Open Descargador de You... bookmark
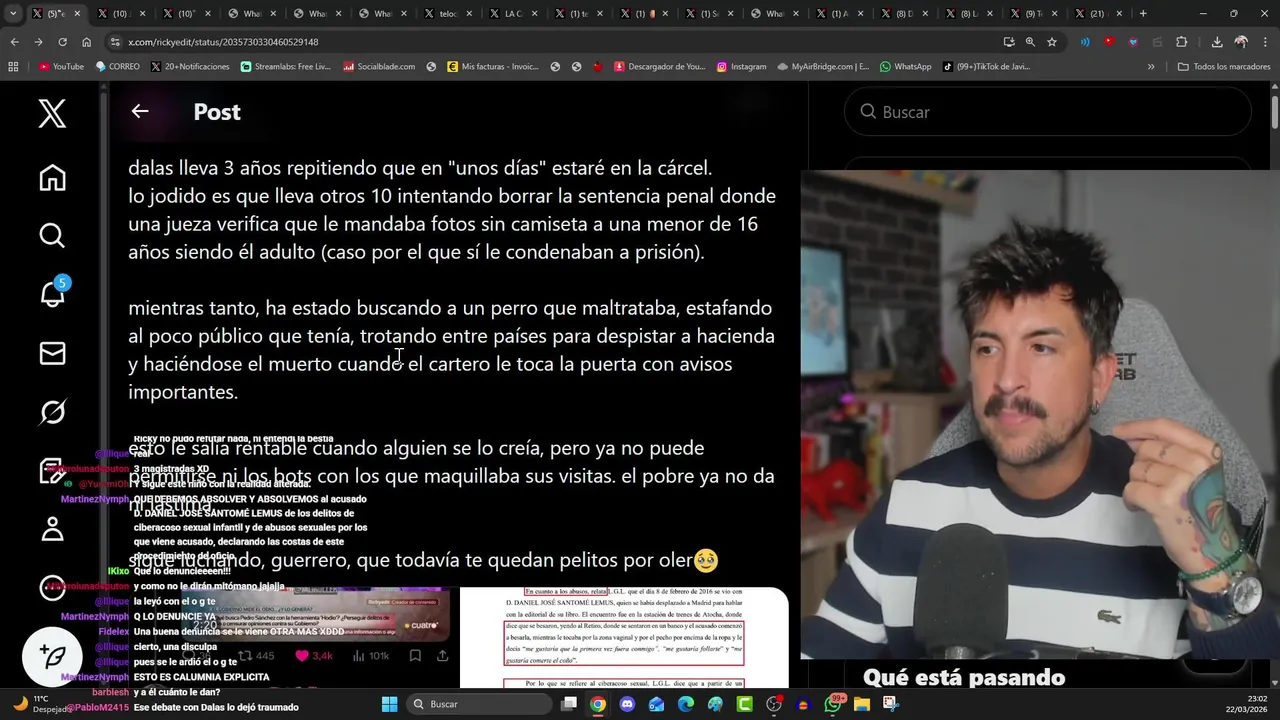This screenshot has width=1280, height=720. pyautogui.click(x=660, y=67)
